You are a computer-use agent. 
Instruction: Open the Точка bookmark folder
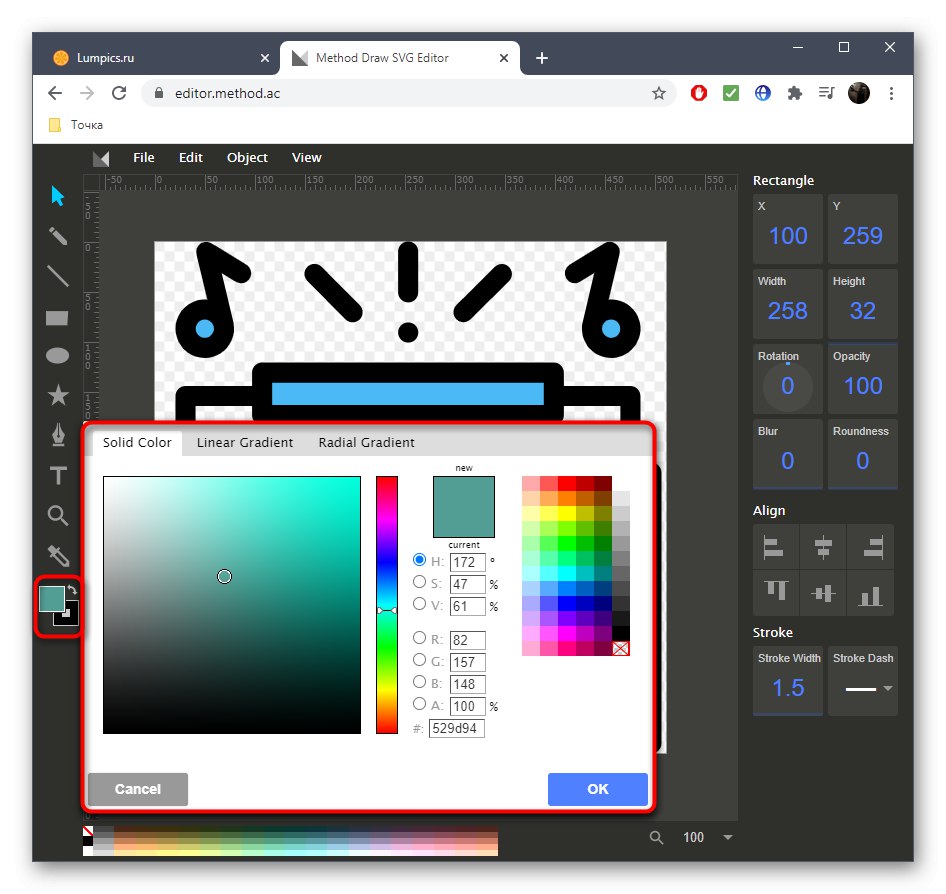click(x=76, y=125)
